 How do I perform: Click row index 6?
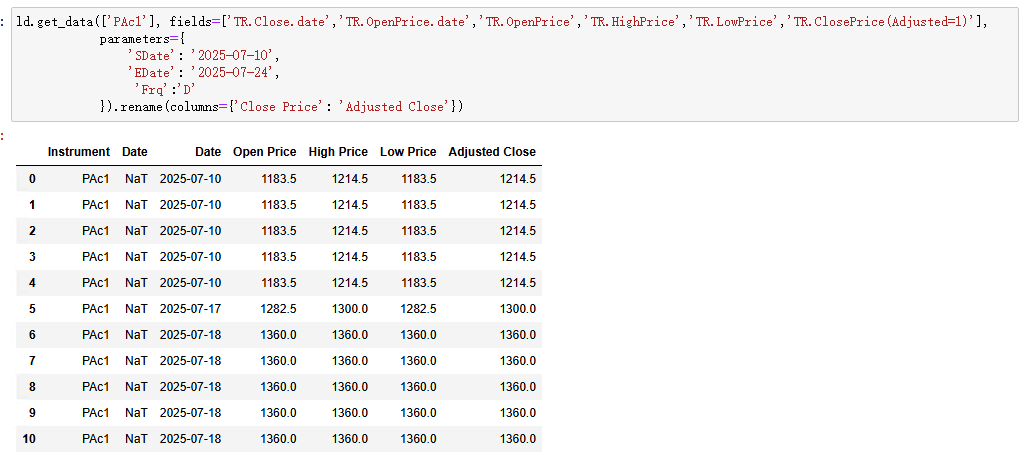coord(32,335)
